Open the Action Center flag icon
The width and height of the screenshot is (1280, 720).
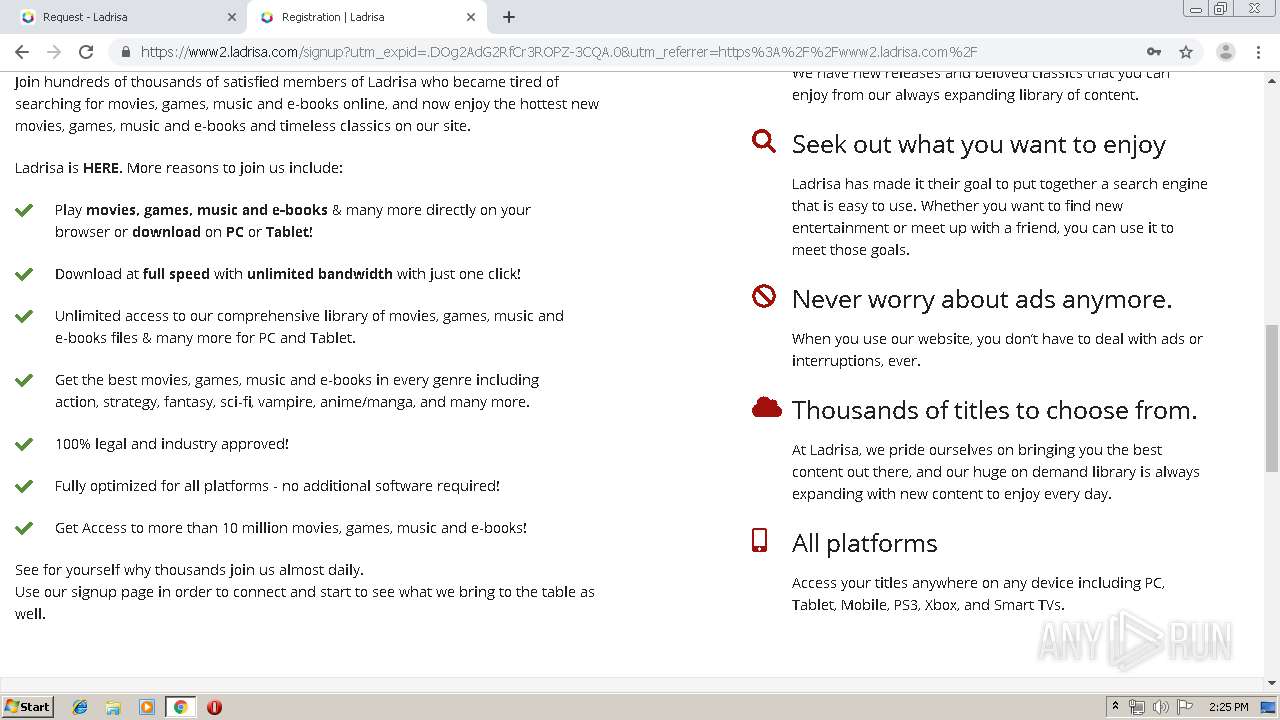1185,707
